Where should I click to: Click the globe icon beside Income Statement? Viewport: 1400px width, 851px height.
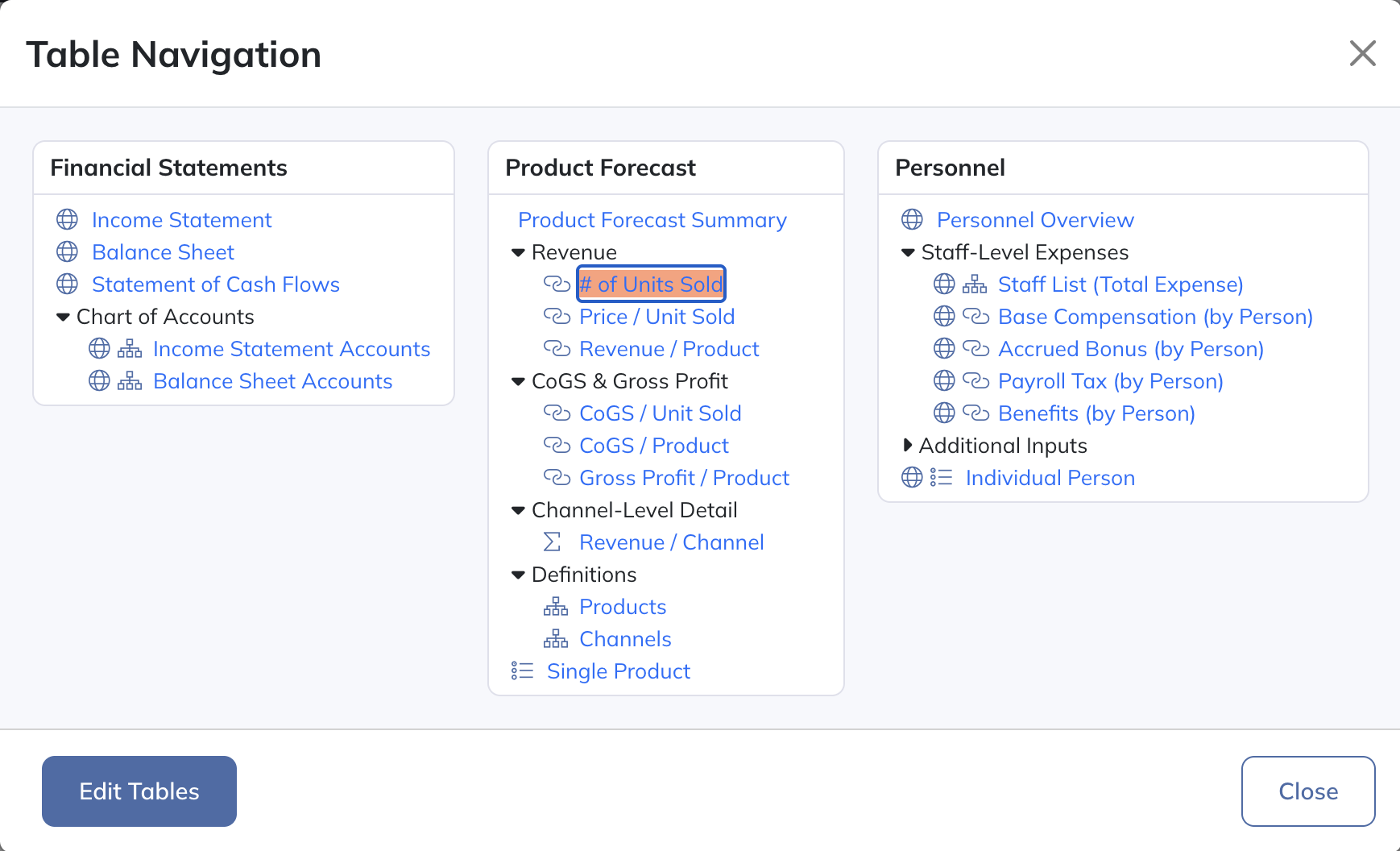68,220
